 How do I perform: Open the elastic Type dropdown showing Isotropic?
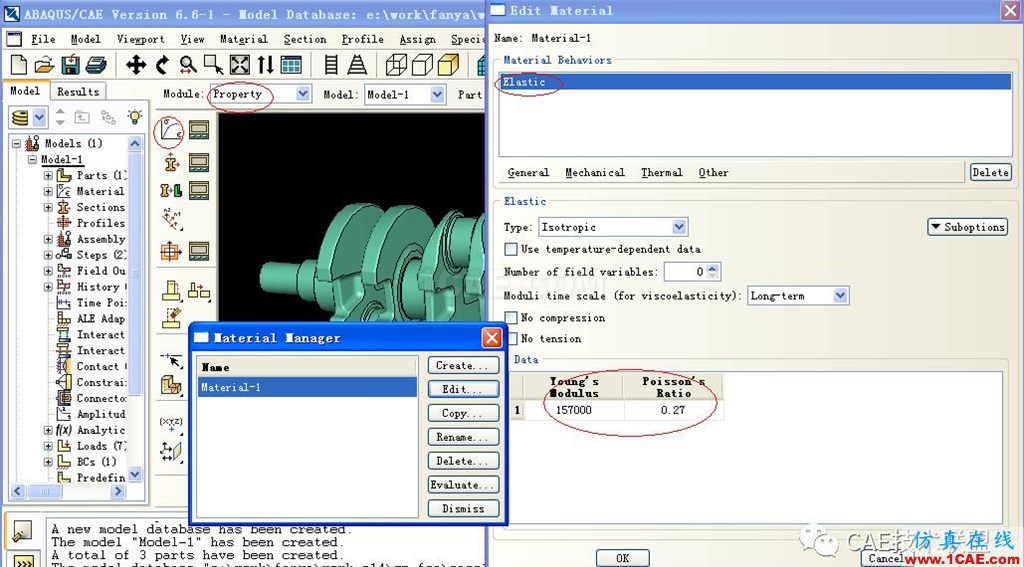(679, 227)
